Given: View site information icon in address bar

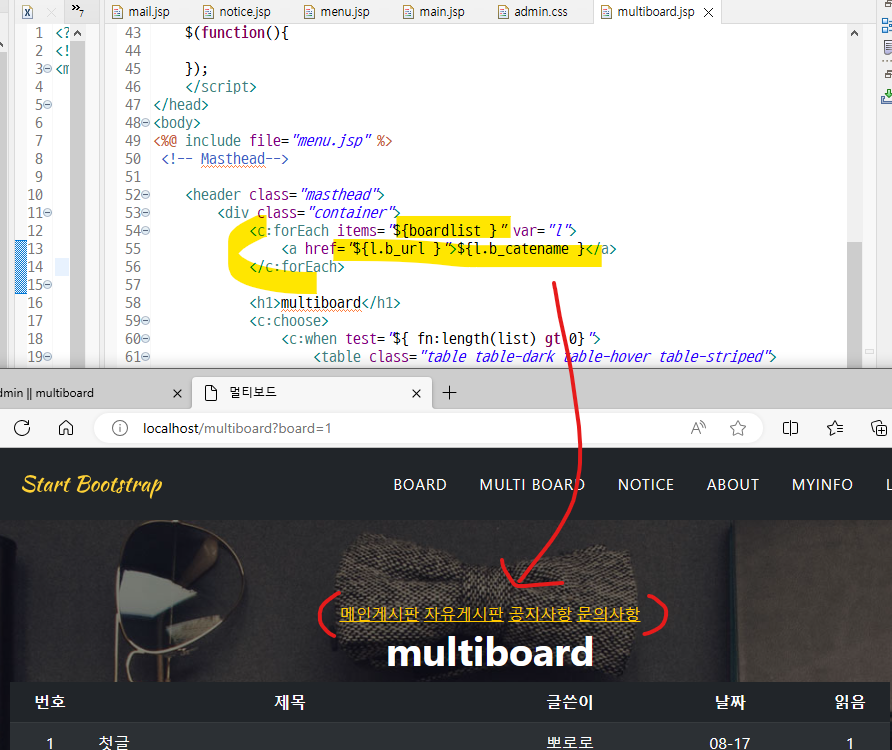Looking at the screenshot, I should (119, 428).
